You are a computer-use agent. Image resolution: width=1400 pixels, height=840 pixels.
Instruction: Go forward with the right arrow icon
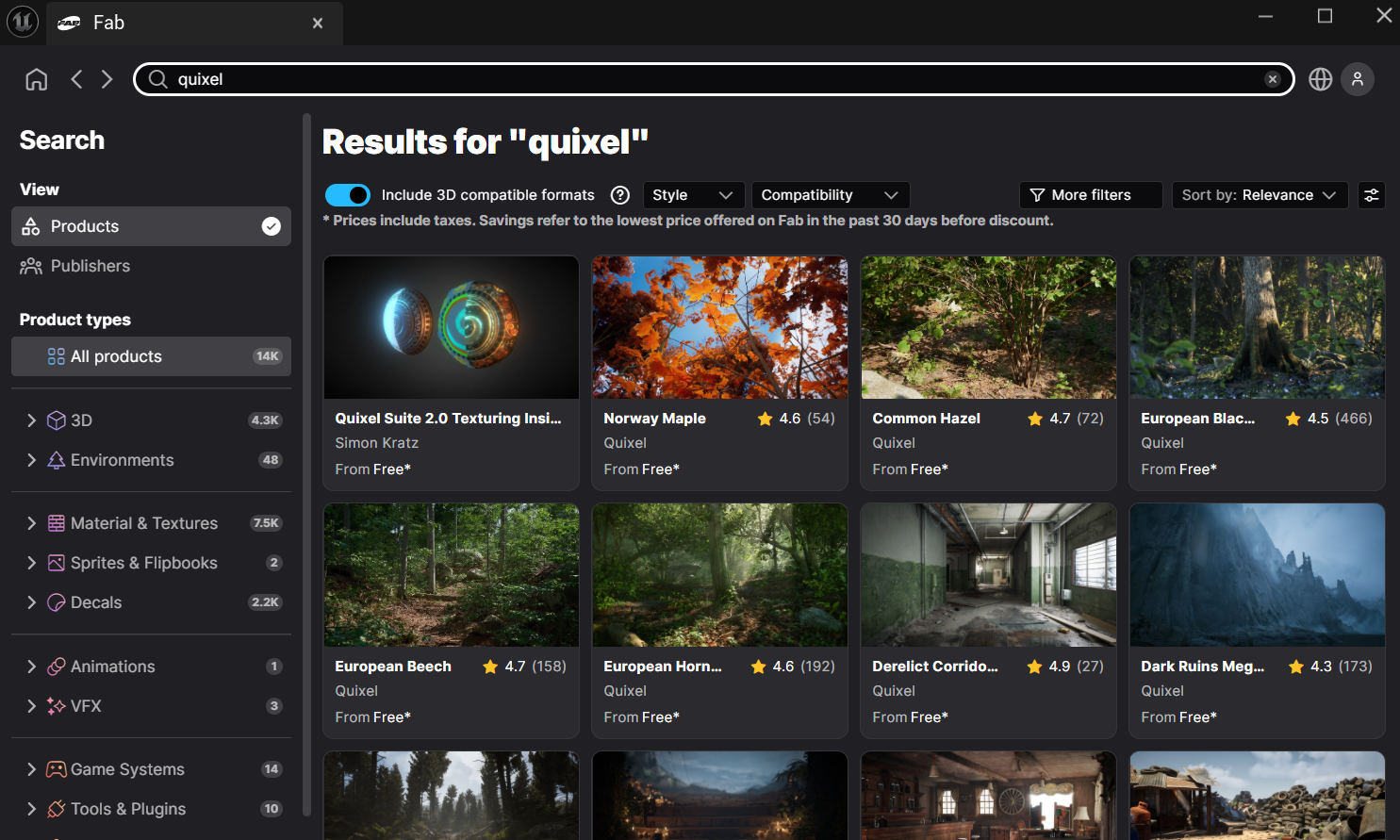(107, 79)
